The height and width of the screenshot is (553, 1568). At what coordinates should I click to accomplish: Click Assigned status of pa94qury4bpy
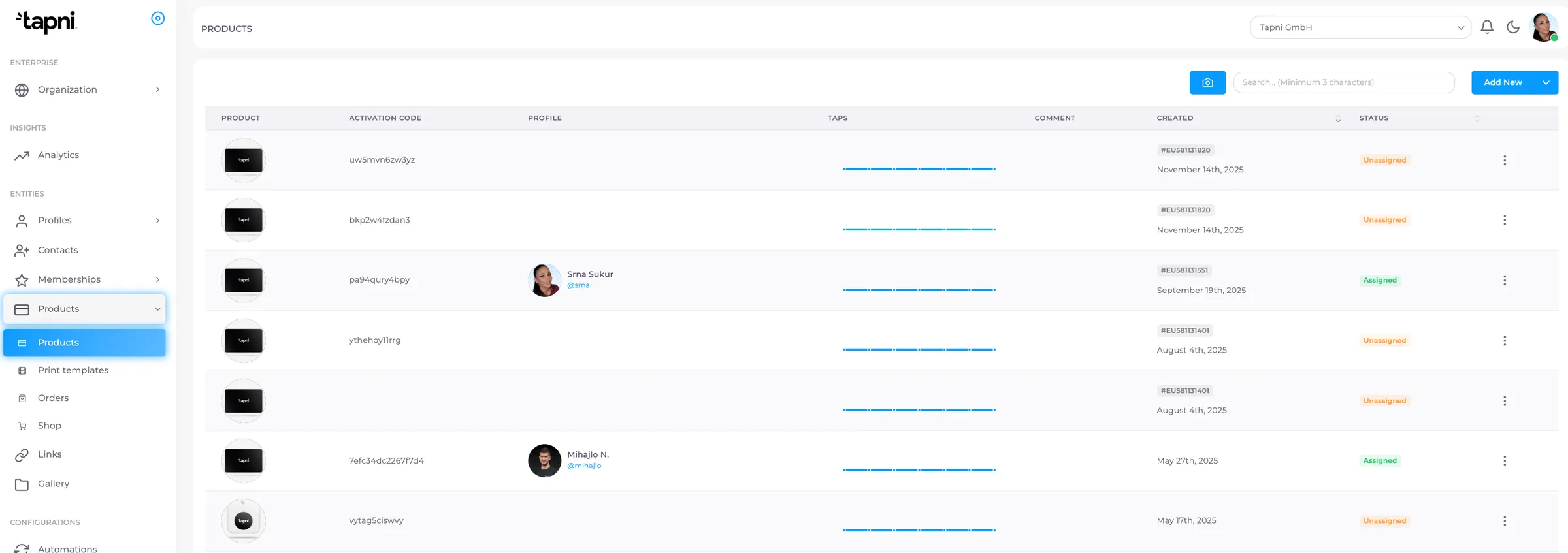(x=1380, y=280)
